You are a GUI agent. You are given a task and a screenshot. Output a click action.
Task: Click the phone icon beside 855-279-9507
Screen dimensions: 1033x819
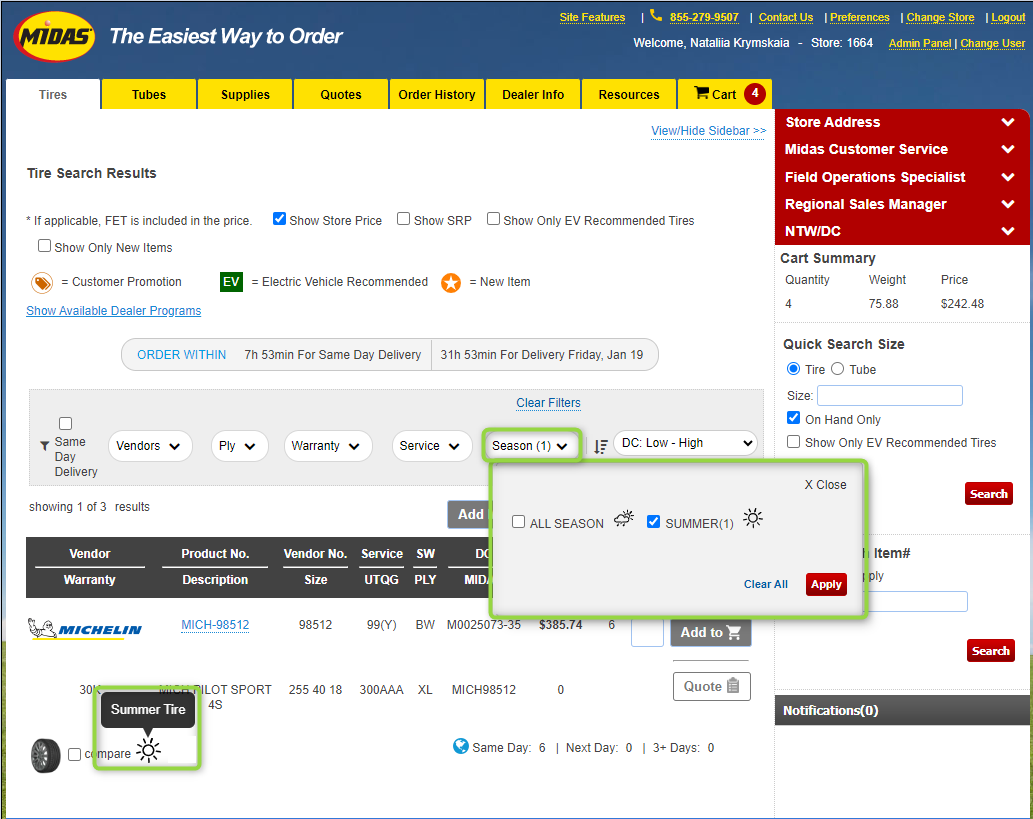(656, 15)
